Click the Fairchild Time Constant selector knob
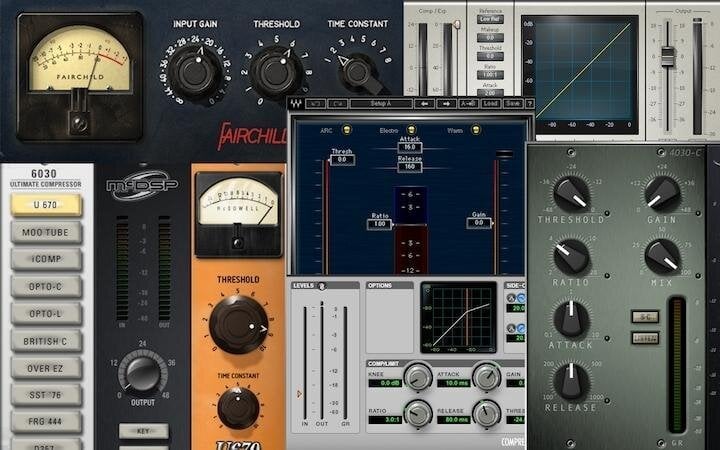 click(x=359, y=72)
